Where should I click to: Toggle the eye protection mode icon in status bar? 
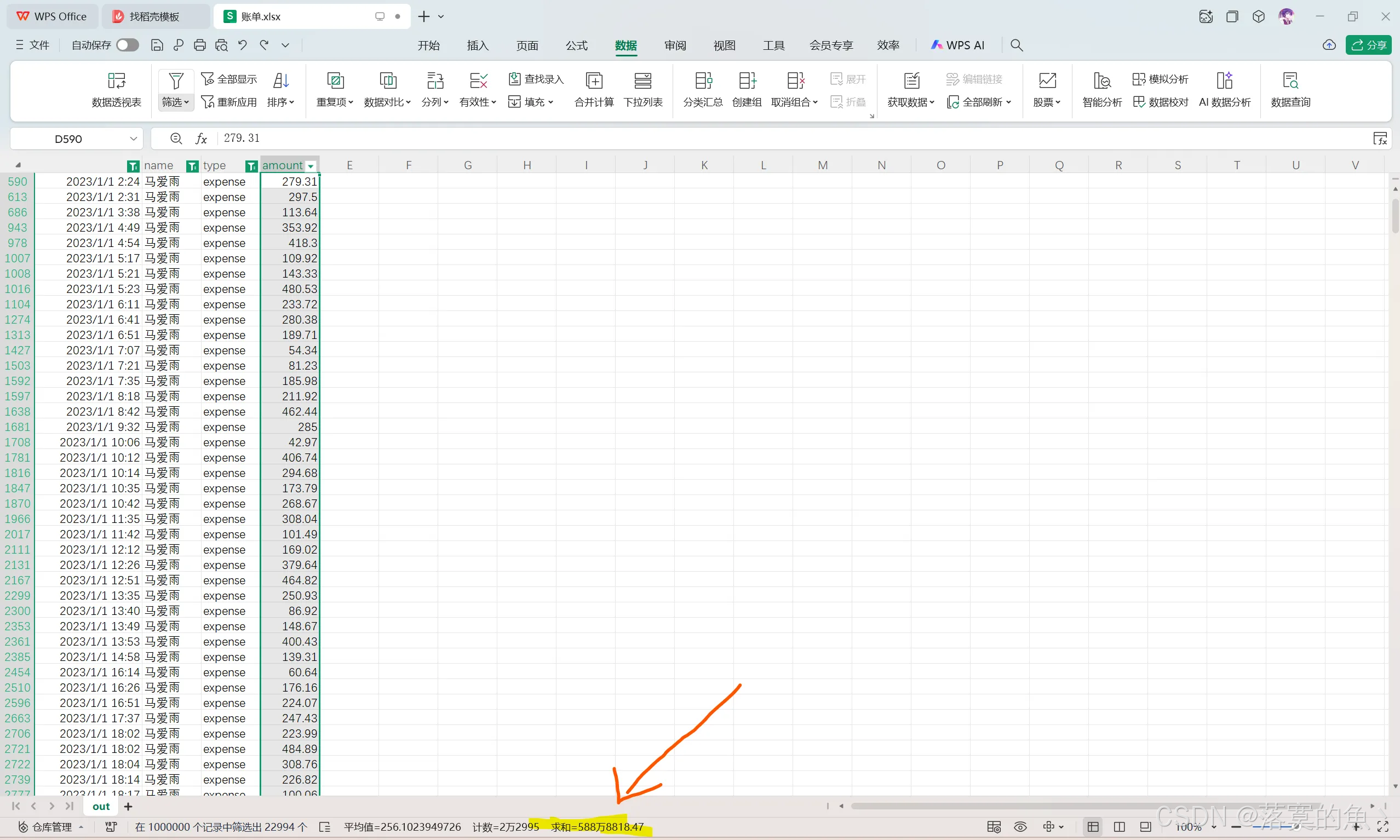(x=1020, y=827)
